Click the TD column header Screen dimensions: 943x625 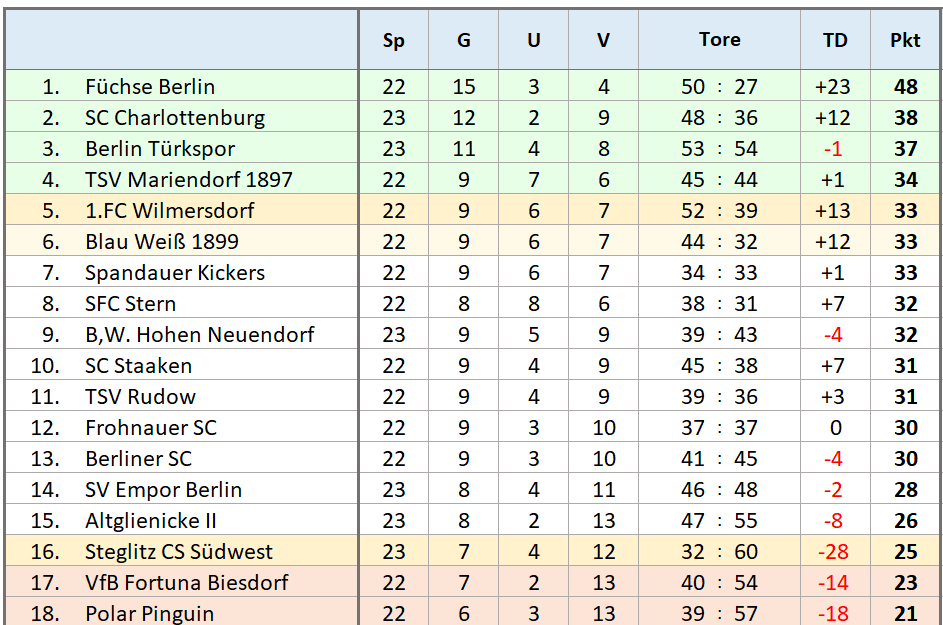835,40
